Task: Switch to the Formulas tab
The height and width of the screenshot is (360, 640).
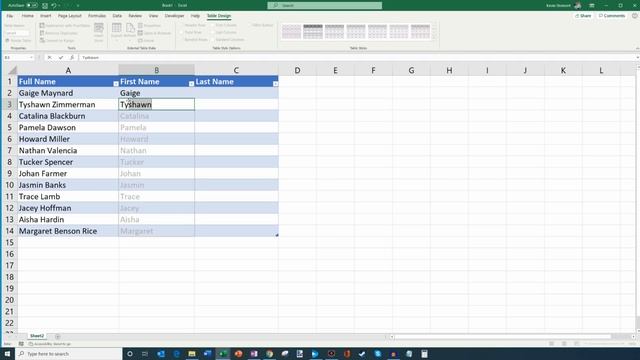Action: [97, 16]
